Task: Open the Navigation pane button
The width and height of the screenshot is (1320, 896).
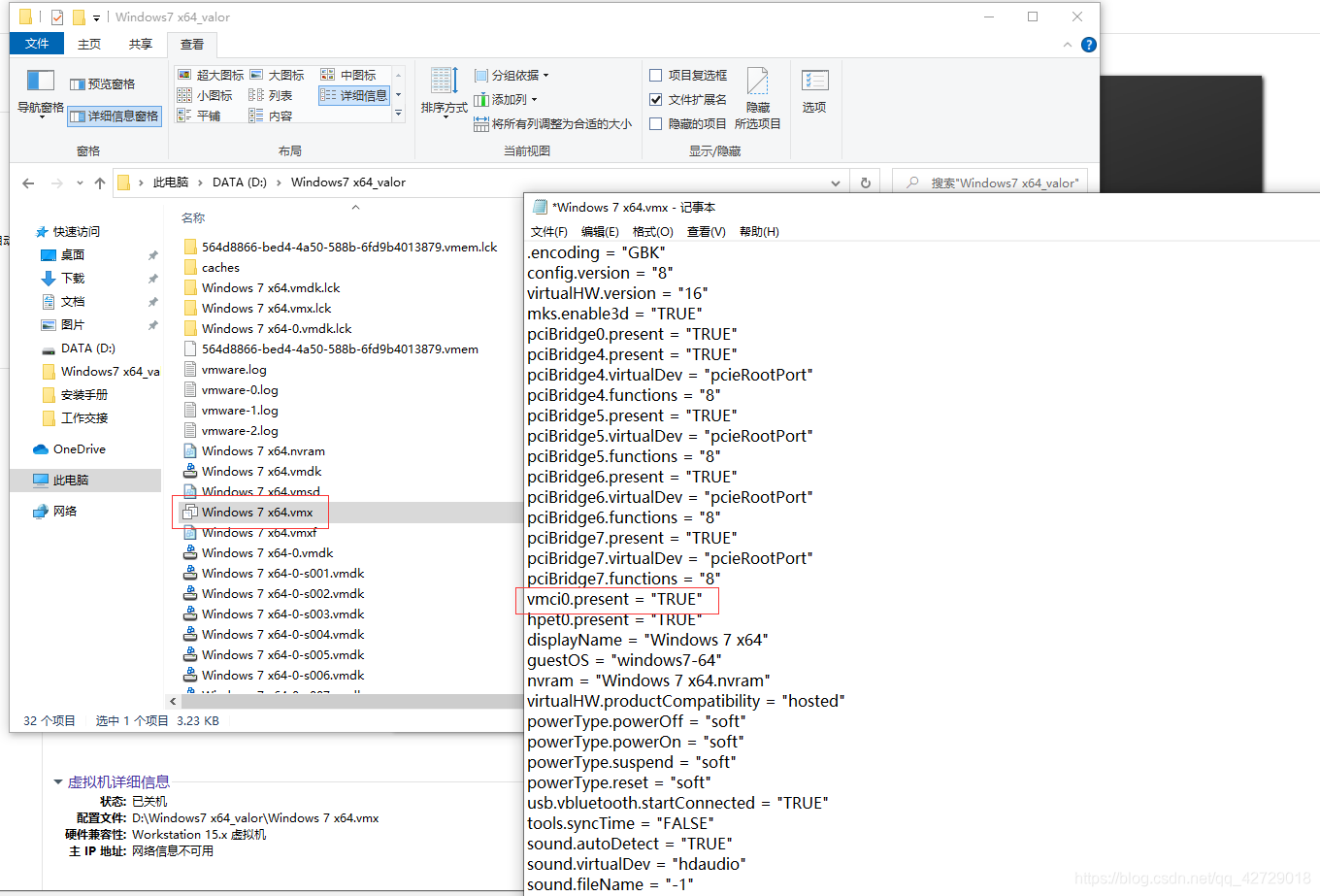Action: click(x=41, y=93)
